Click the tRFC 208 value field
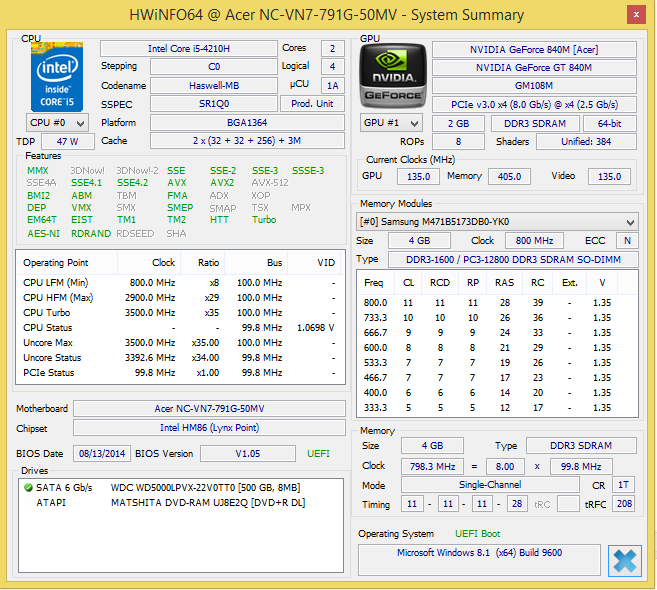657x590 pixels. [x=624, y=504]
